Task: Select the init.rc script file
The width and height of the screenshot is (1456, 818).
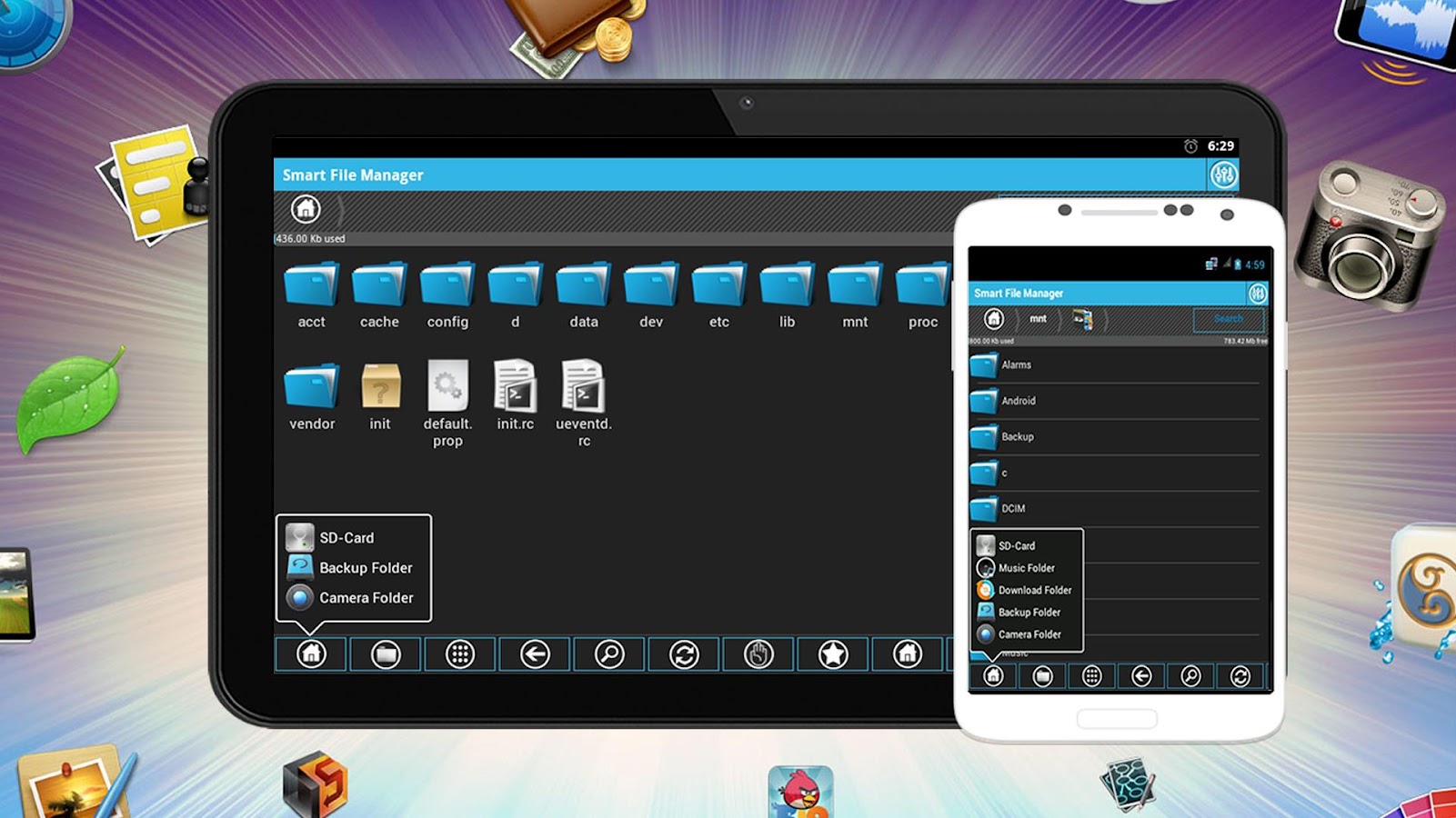Action: click(x=516, y=395)
